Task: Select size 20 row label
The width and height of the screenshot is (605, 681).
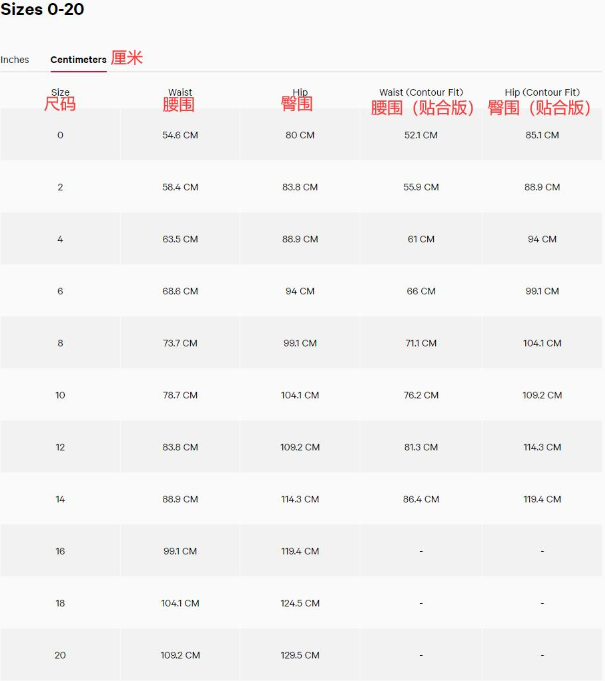Action: [60, 655]
